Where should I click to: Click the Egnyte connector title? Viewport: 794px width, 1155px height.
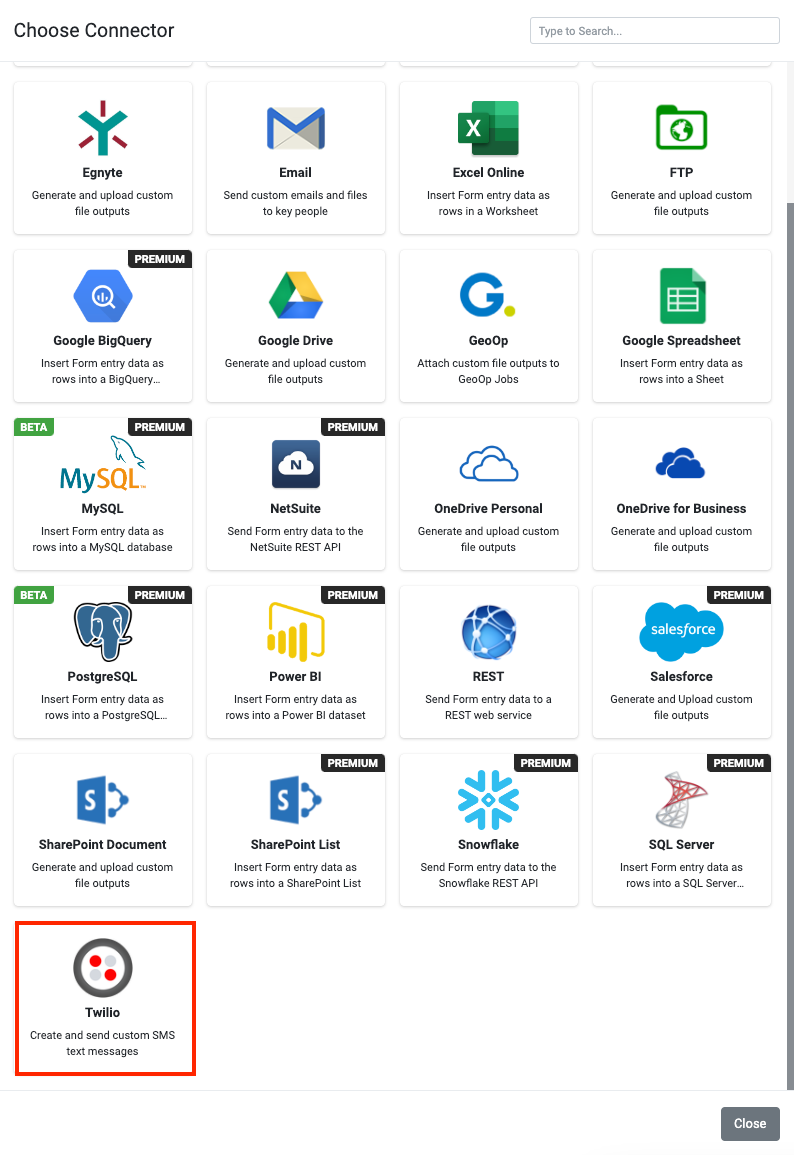click(x=102, y=172)
